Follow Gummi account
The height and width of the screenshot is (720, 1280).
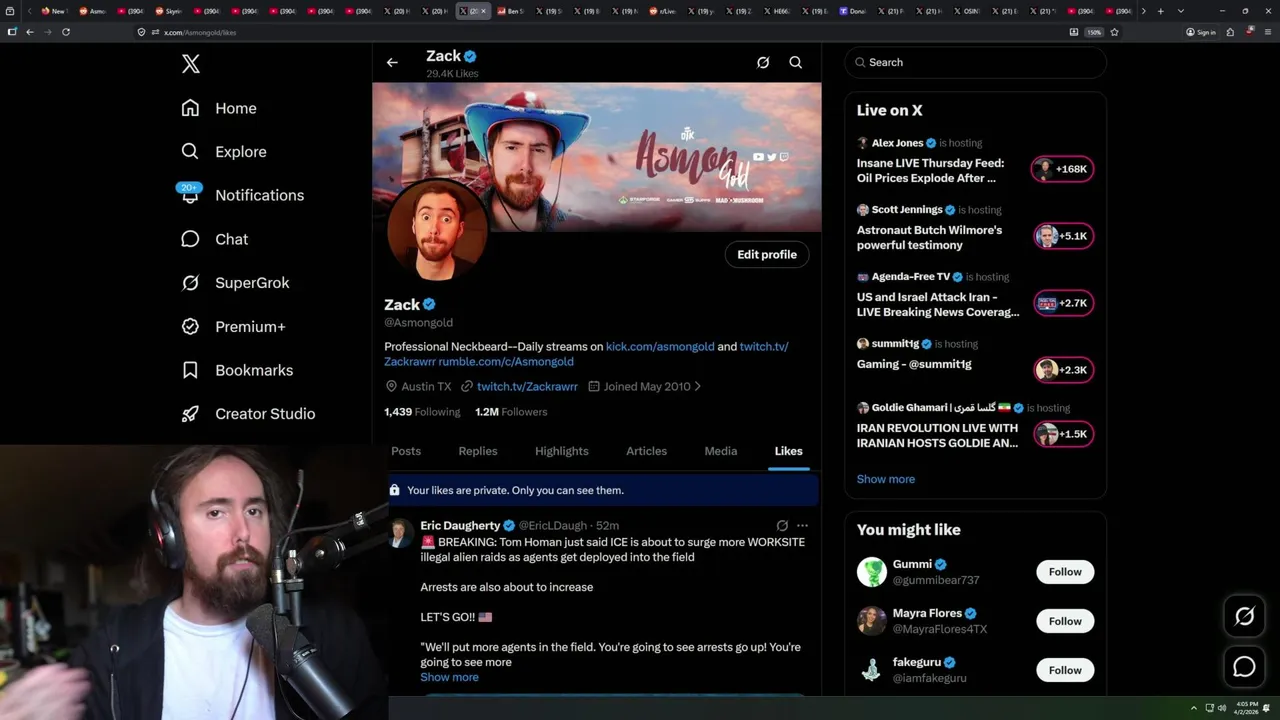[1065, 572]
